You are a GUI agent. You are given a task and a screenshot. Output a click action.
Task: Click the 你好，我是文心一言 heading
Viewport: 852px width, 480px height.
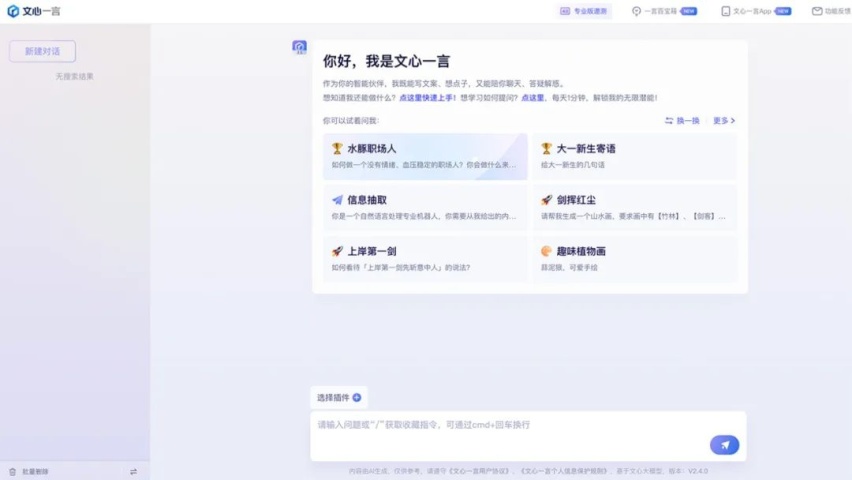tap(386, 61)
